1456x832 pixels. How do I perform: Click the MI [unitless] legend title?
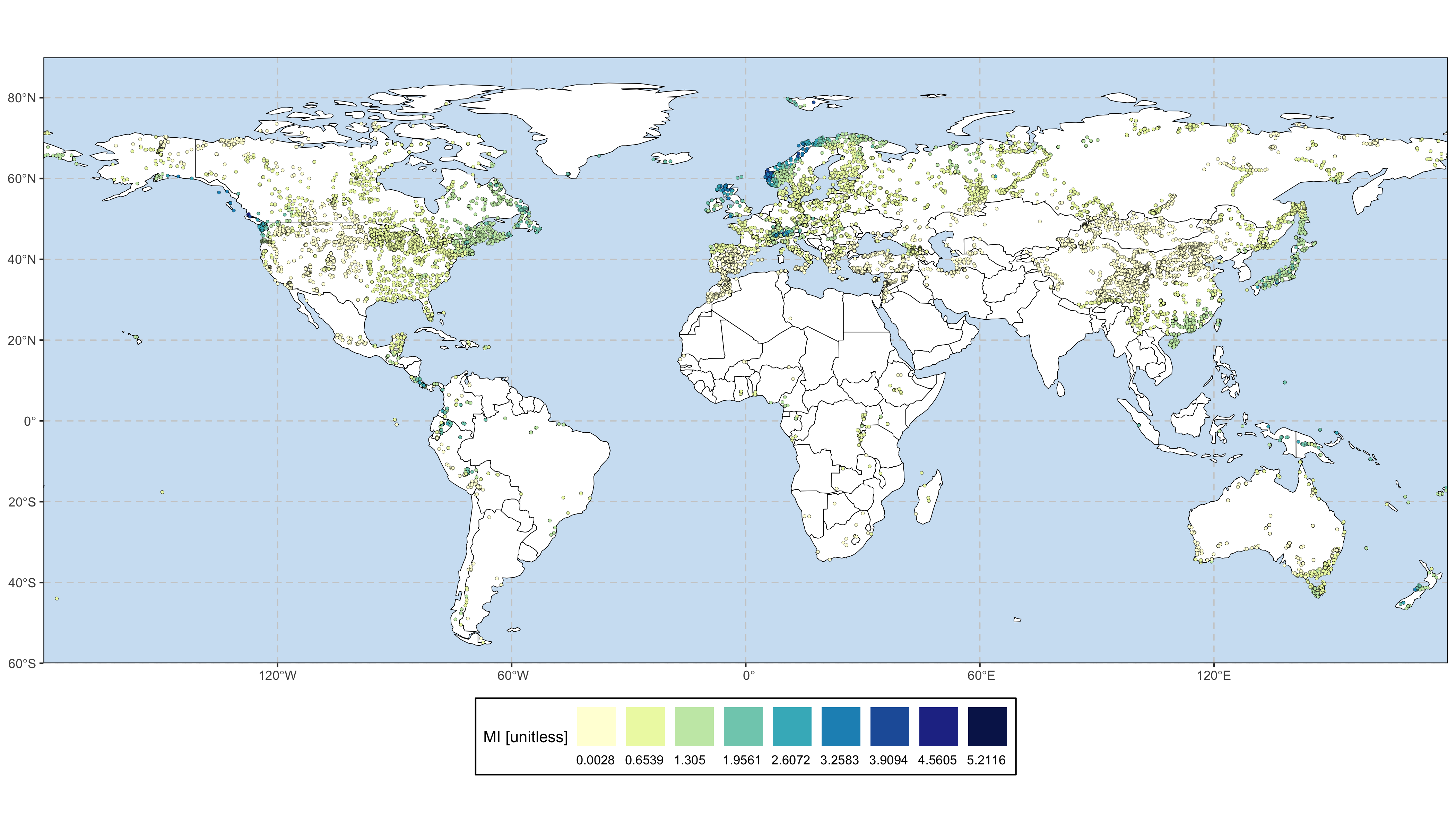(525, 737)
